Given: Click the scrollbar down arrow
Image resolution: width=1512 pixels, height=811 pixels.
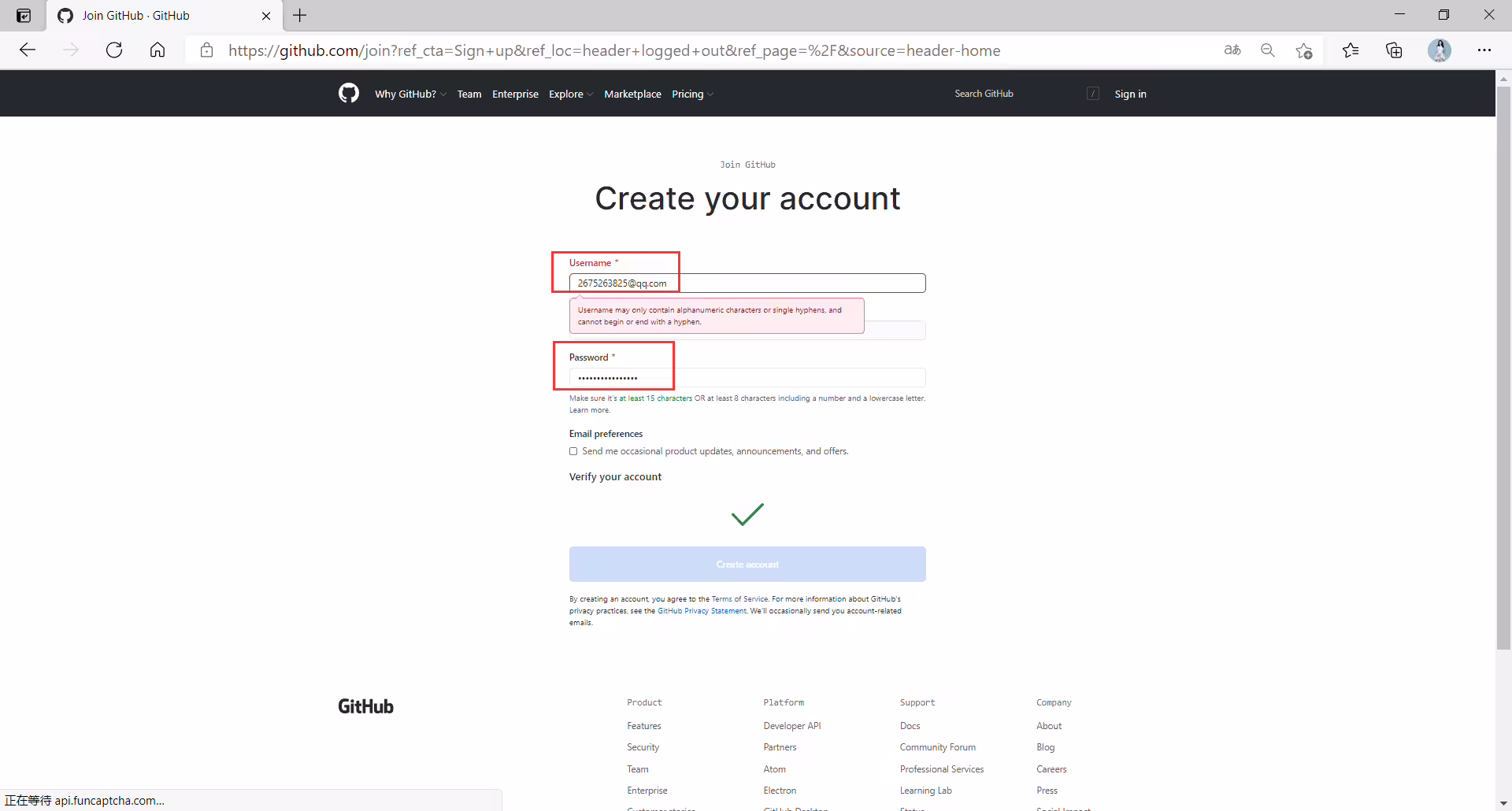Looking at the screenshot, I should (x=1503, y=803).
